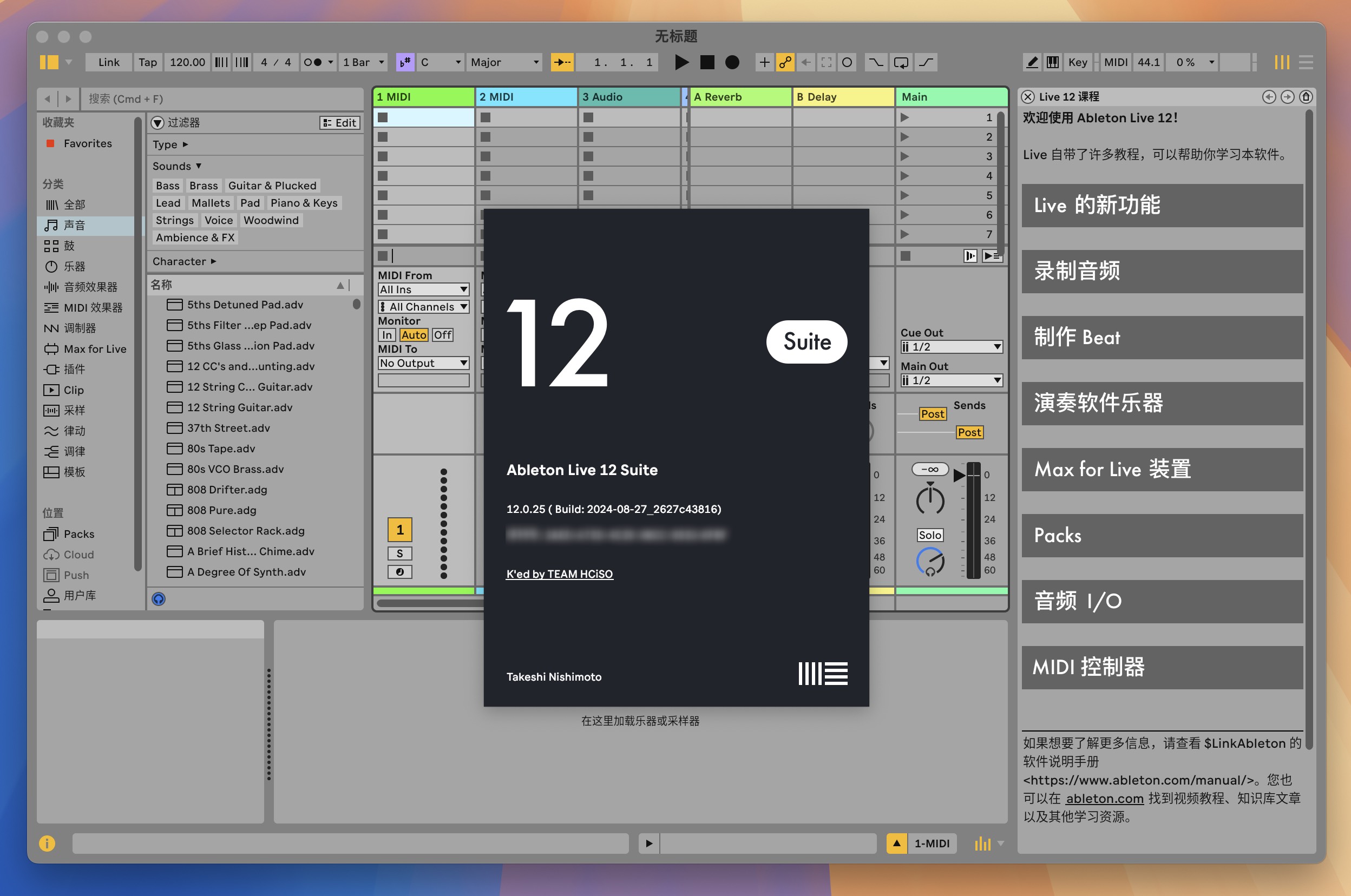Stop playback with the Stop button
The width and height of the screenshot is (1351, 896).
[707, 62]
